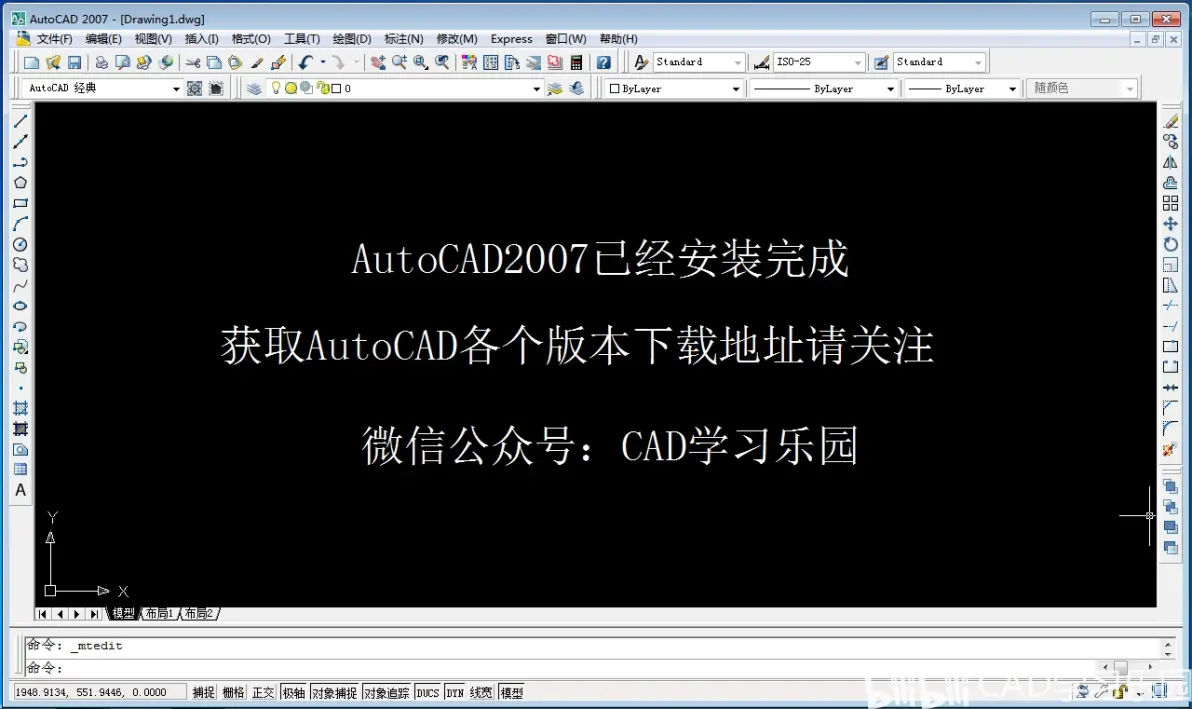Image resolution: width=1192 pixels, height=709 pixels.
Task: Switch to the 布局2 layout tab
Action: coord(199,613)
